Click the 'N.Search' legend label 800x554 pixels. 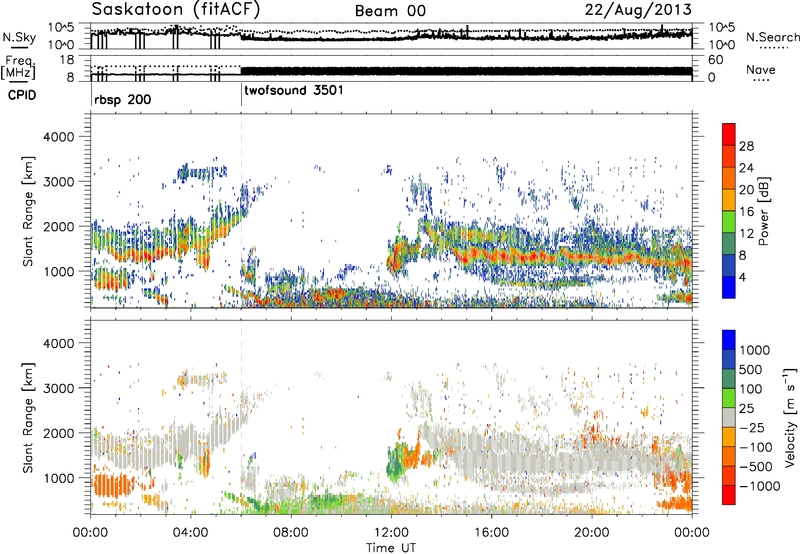[x=772, y=37]
